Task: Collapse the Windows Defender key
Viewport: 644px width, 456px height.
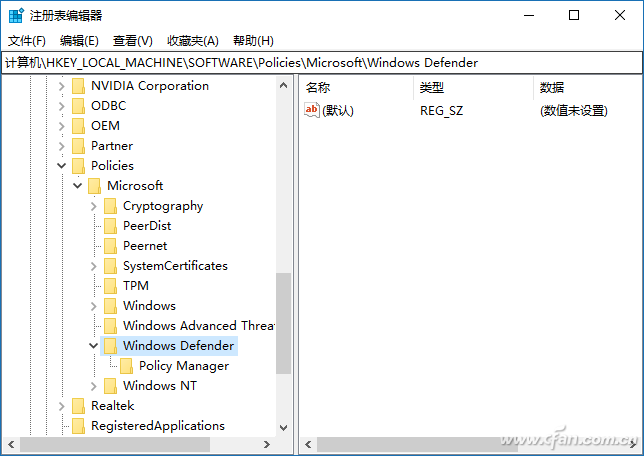Action: [94, 346]
